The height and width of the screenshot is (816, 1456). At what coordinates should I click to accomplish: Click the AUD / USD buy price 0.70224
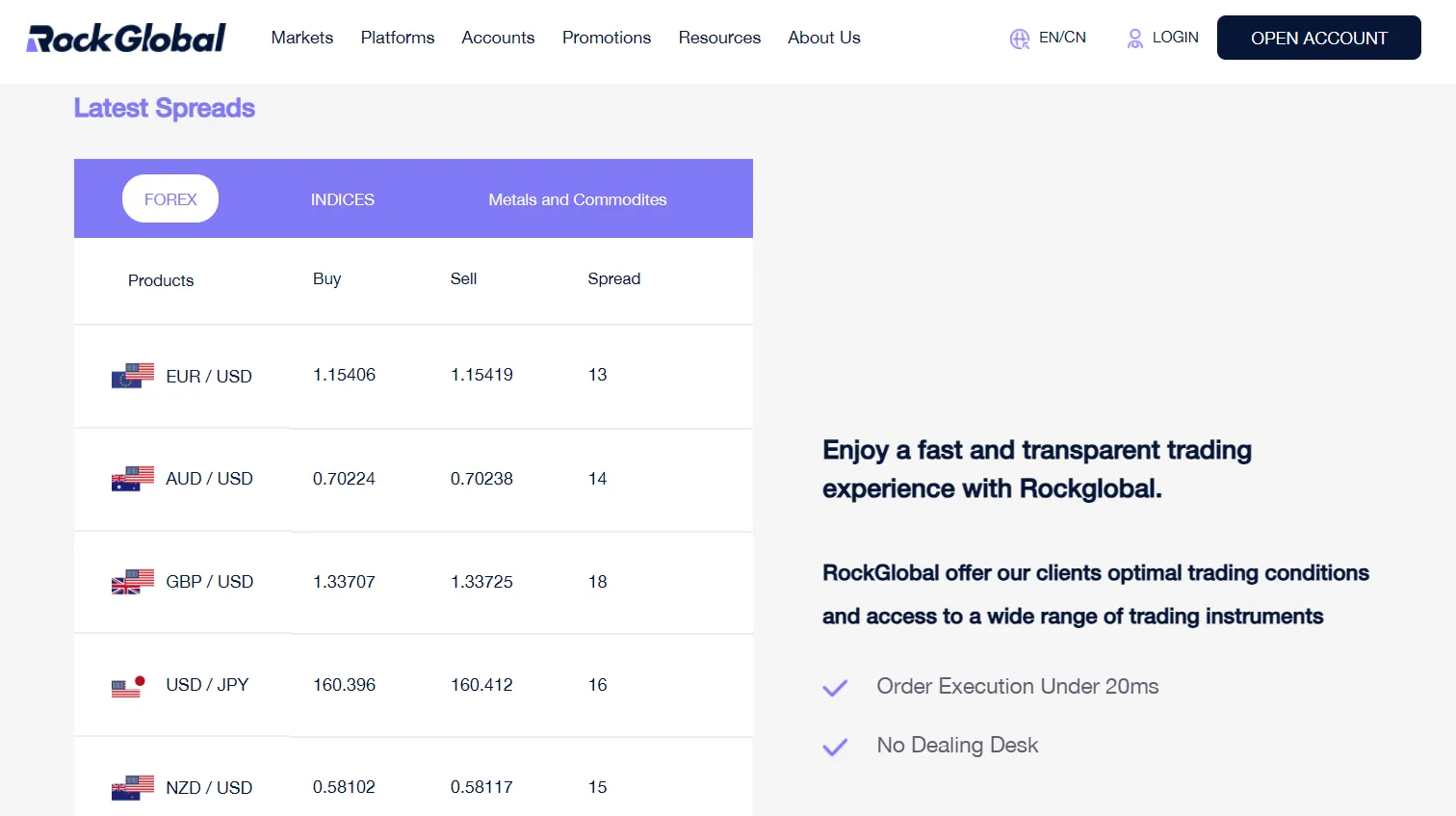pos(345,479)
